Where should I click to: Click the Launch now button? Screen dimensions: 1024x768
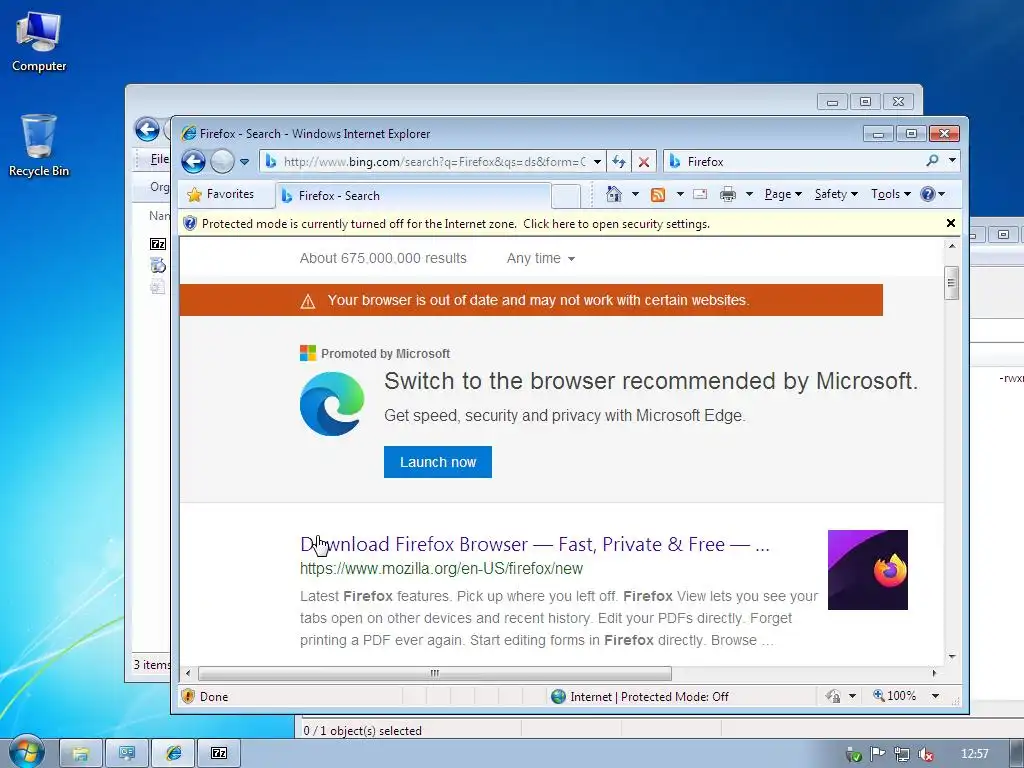[438, 462]
